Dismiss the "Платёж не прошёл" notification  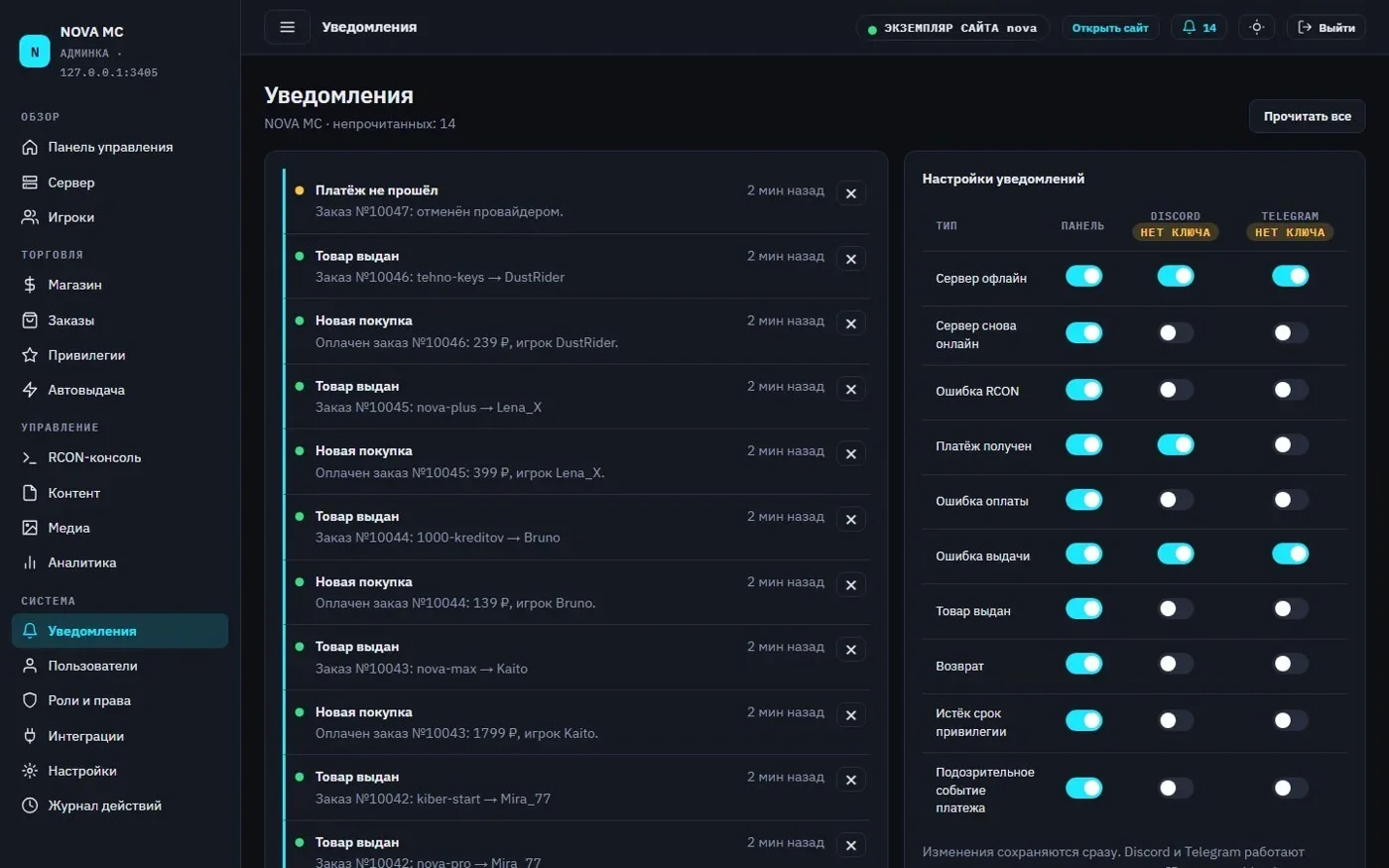pos(851,193)
